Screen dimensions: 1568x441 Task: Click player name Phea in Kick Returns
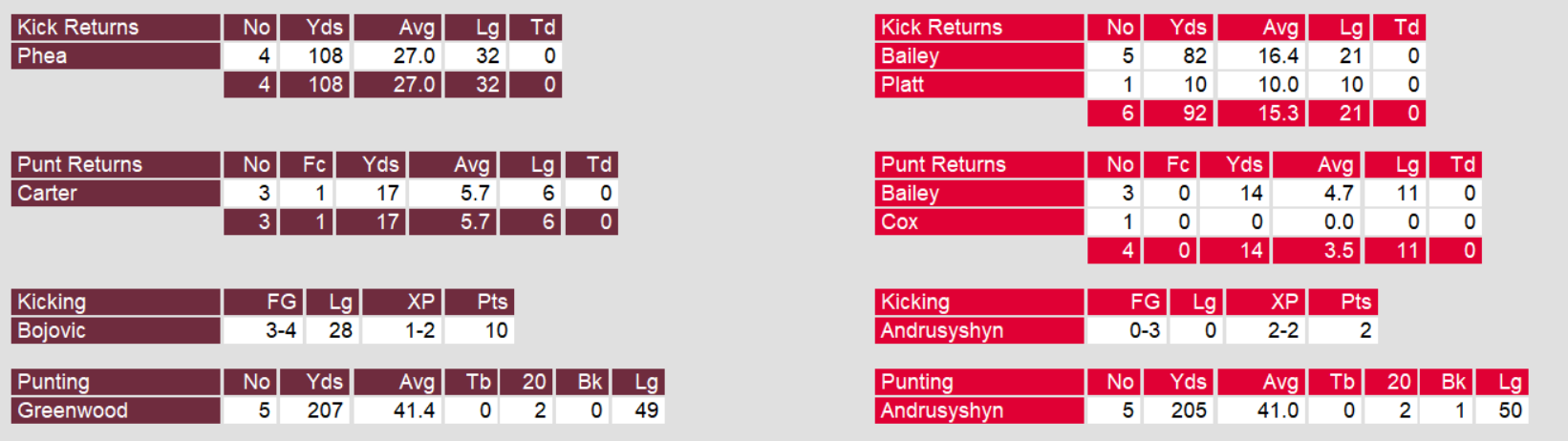pos(42,56)
